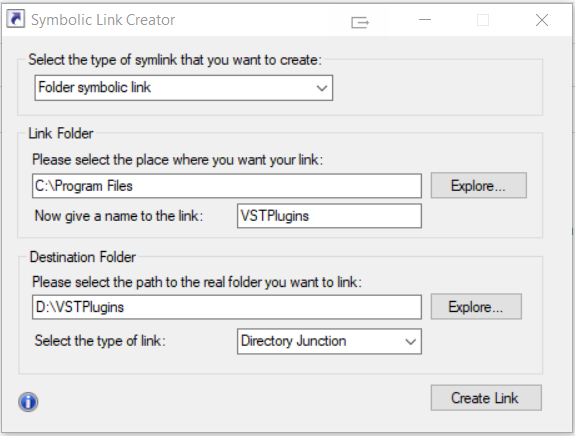Minimize the Symbolic Link Creator window

(425, 19)
